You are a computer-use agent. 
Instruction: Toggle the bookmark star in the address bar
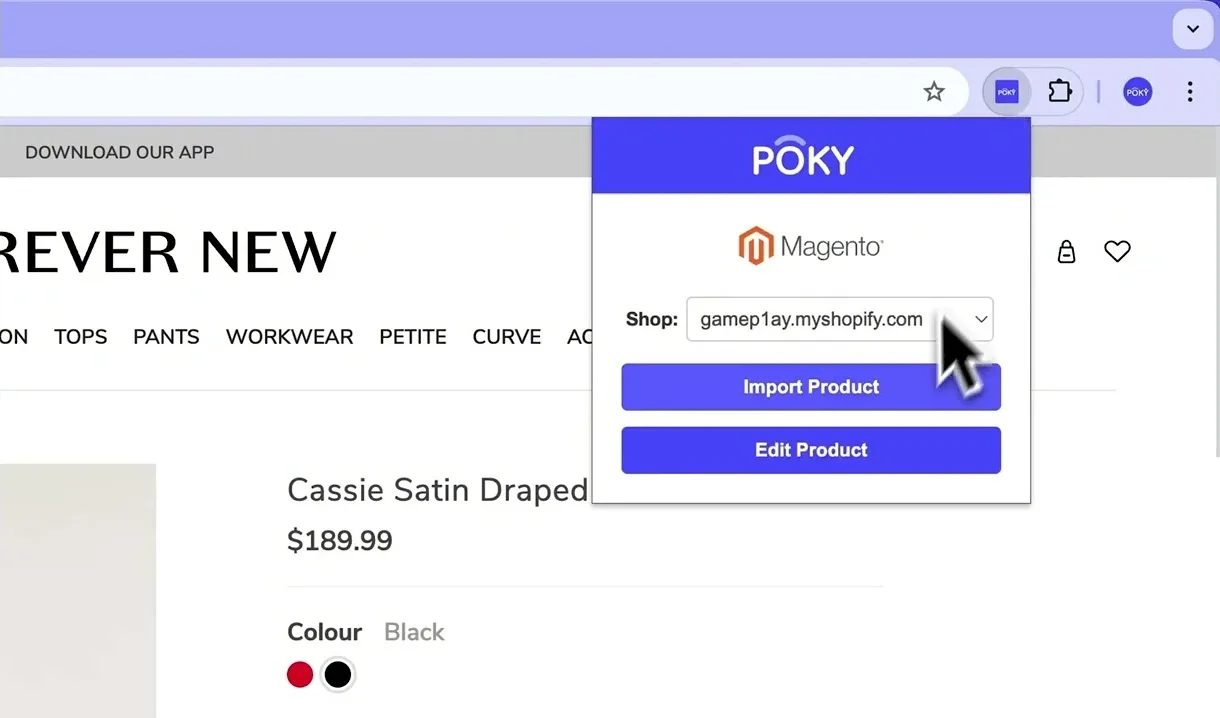(934, 91)
